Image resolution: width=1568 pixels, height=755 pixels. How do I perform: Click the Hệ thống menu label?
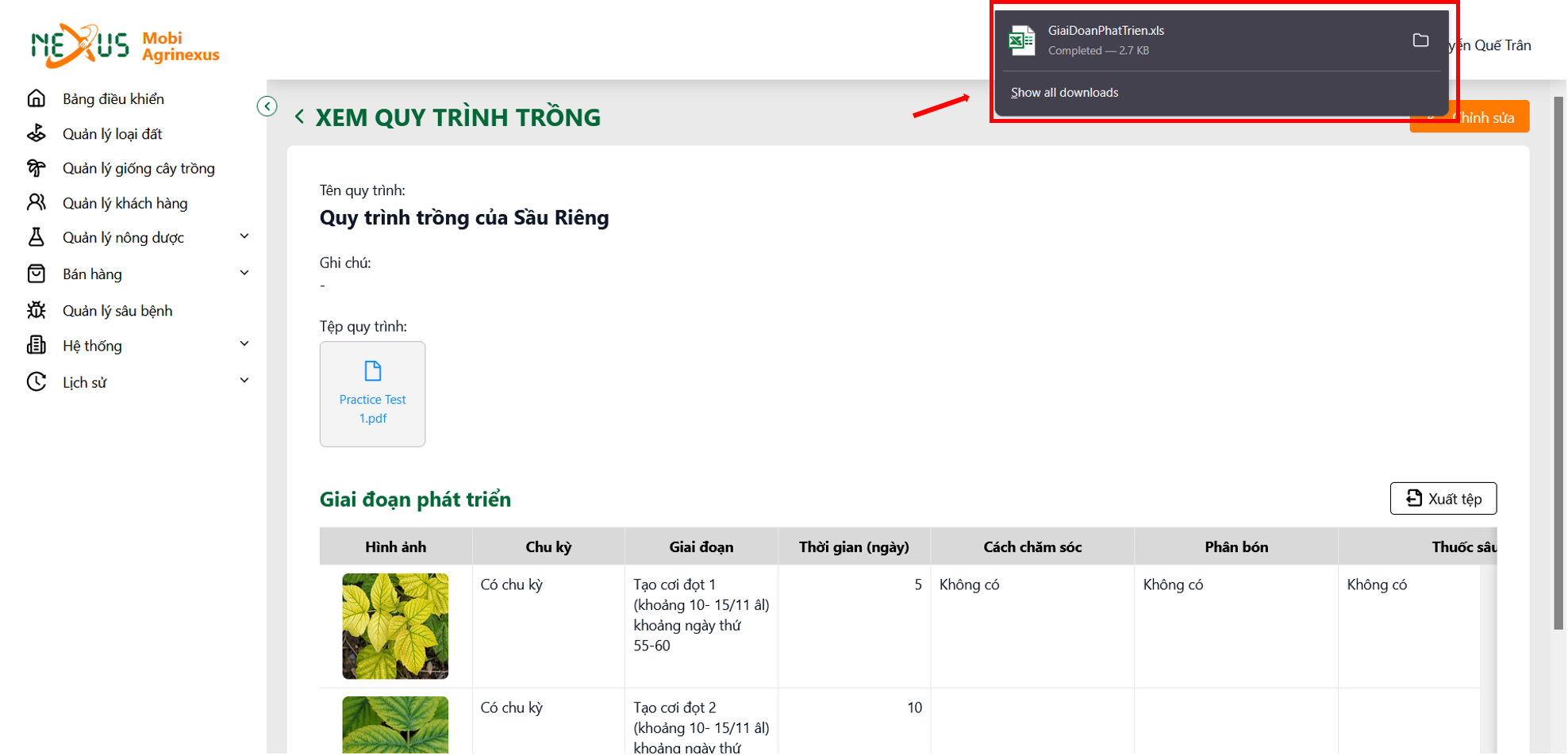(x=92, y=346)
